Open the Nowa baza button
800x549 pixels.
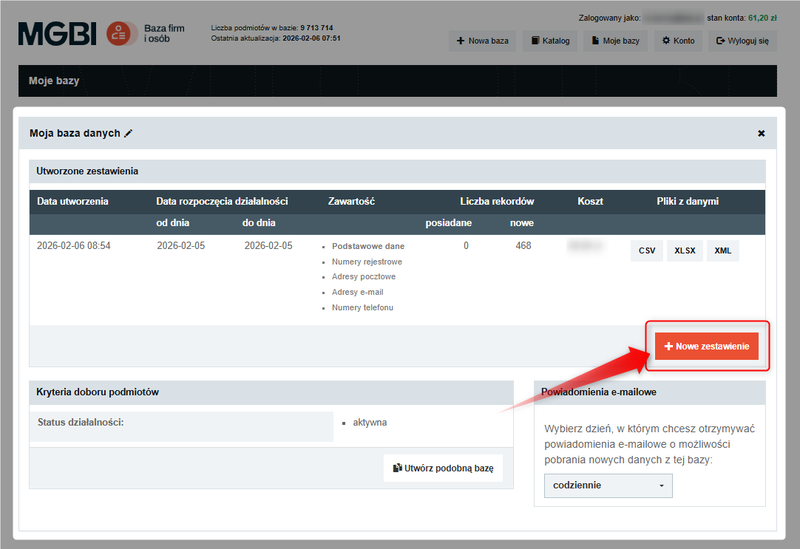[x=483, y=41]
